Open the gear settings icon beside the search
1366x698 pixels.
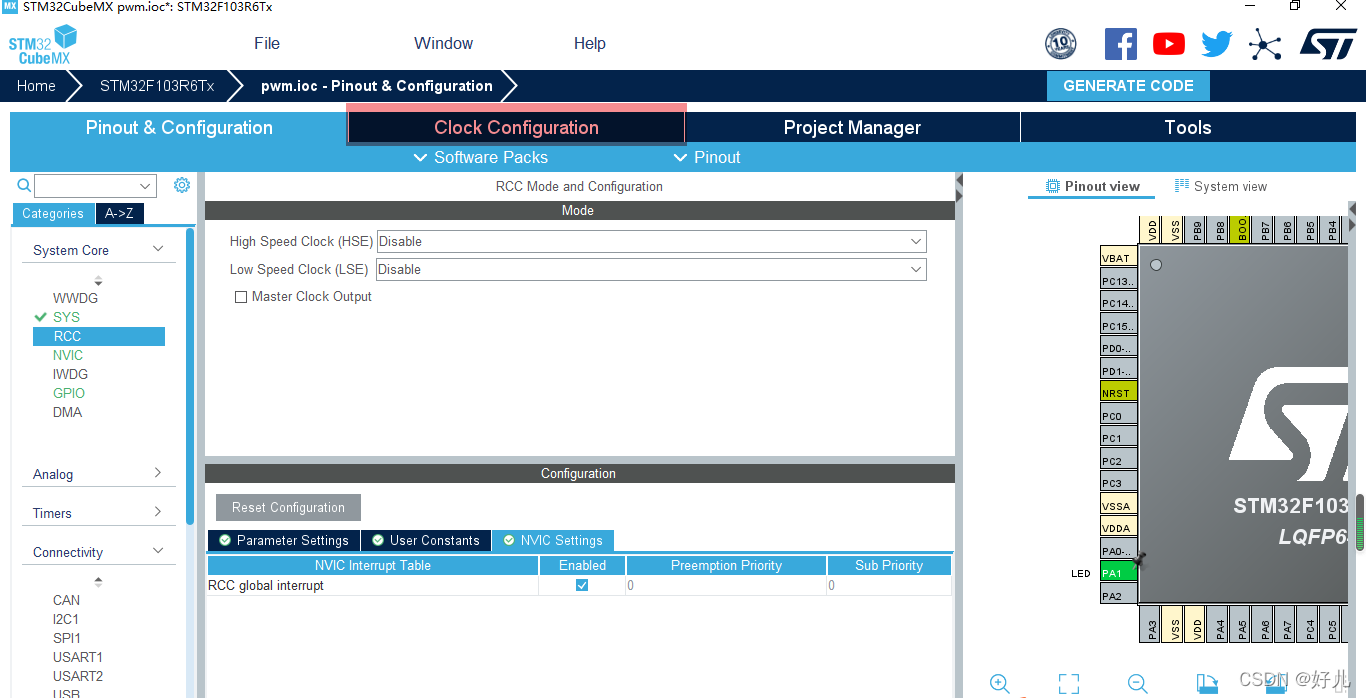coord(181,185)
